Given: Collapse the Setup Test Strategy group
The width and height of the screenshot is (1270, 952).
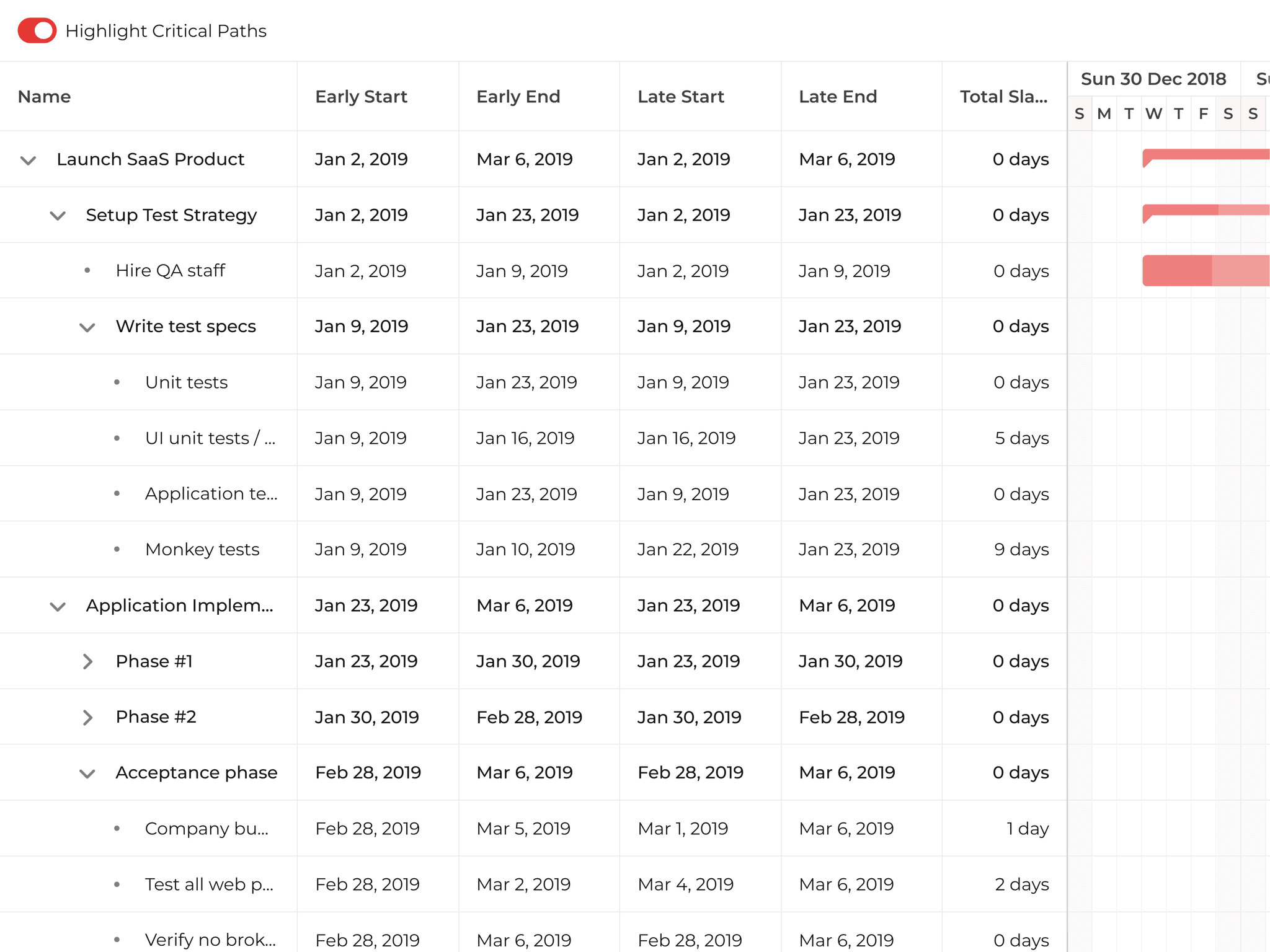Looking at the screenshot, I should coord(58,216).
